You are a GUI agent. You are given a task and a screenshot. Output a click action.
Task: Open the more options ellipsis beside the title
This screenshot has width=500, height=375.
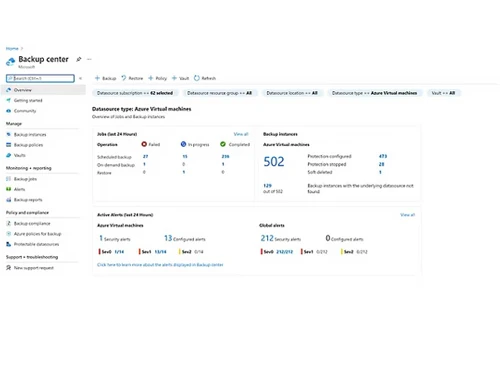89,59
